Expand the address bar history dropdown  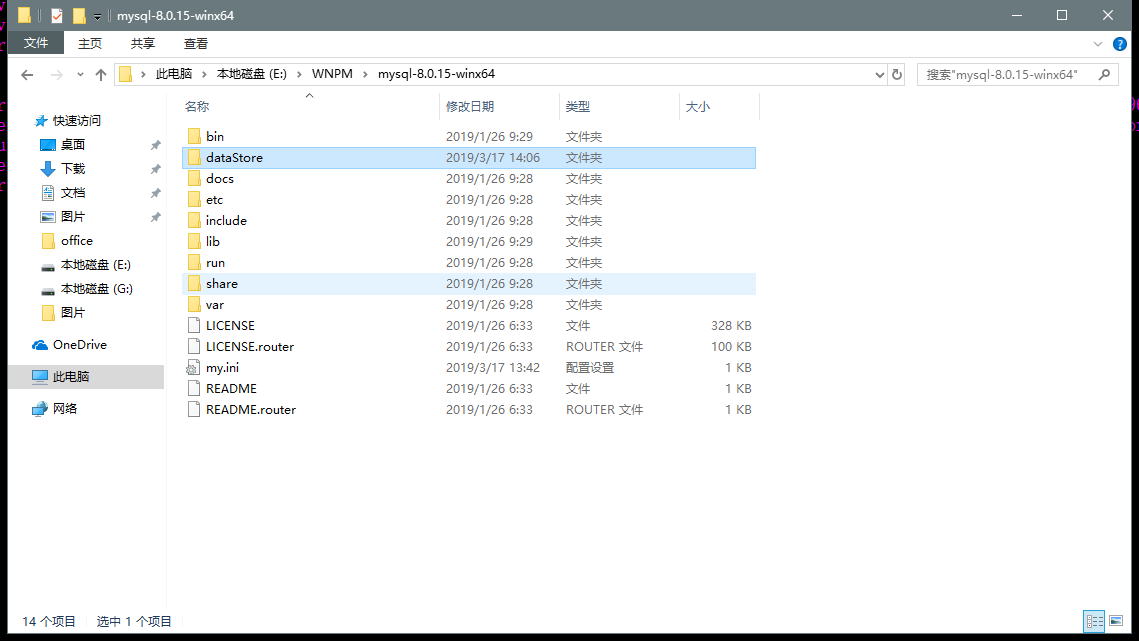click(879, 74)
